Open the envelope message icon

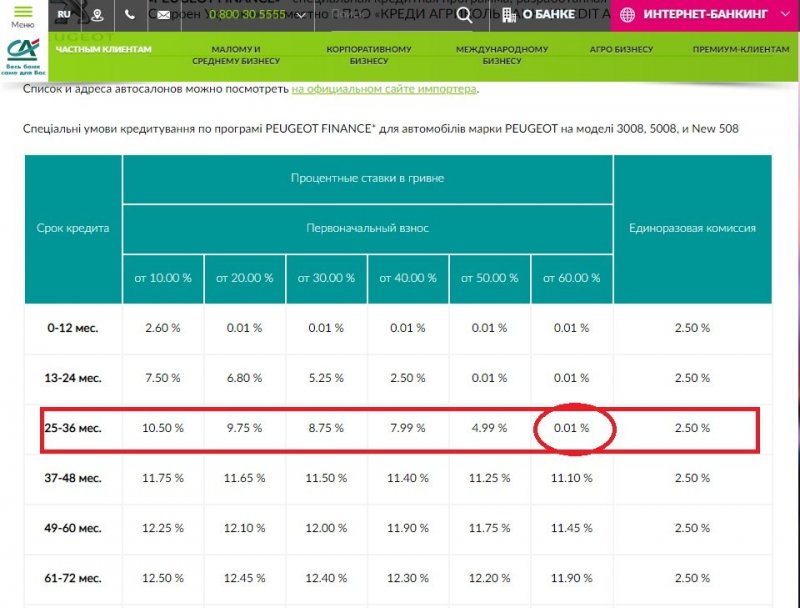(163, 15)
